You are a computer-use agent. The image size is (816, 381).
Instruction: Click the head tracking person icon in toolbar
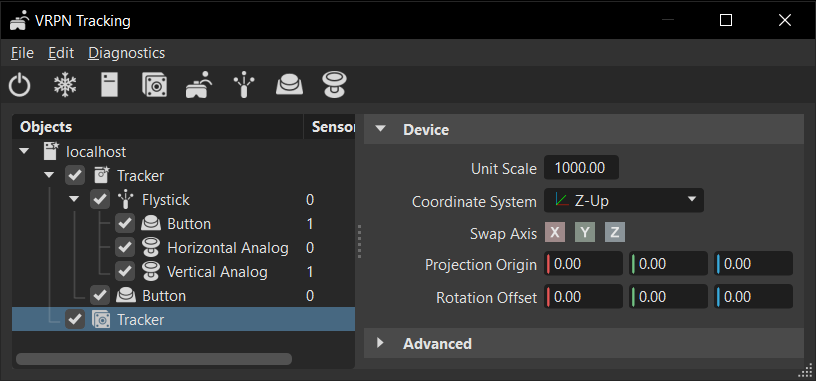click(x=199, y=84)
